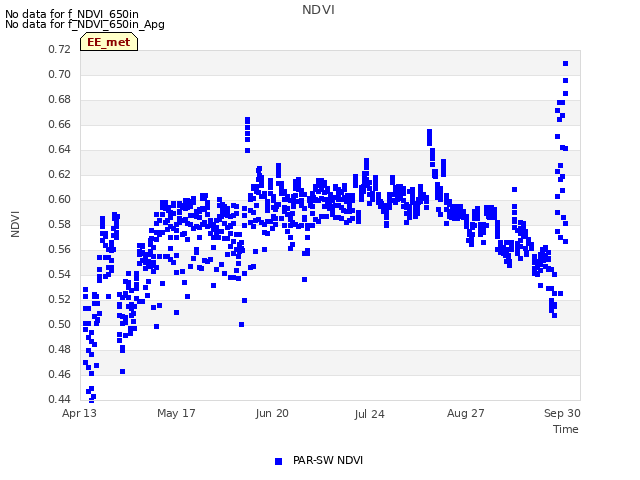Click the blue PAR-SW NDVI legend marker
This screenshot has width=640, height=480.
click(x=278, y=461)
